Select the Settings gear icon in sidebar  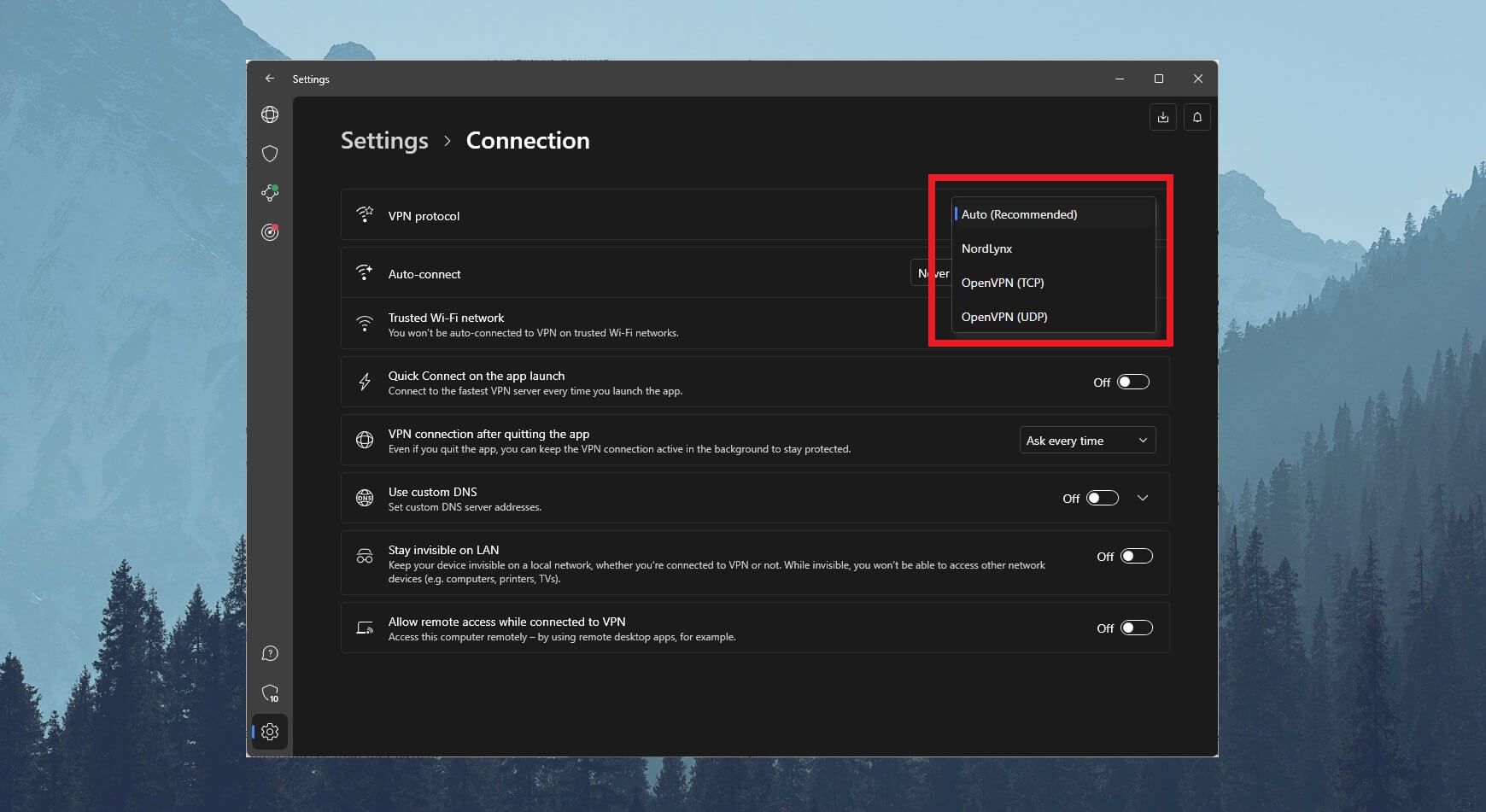coord(270,732)
